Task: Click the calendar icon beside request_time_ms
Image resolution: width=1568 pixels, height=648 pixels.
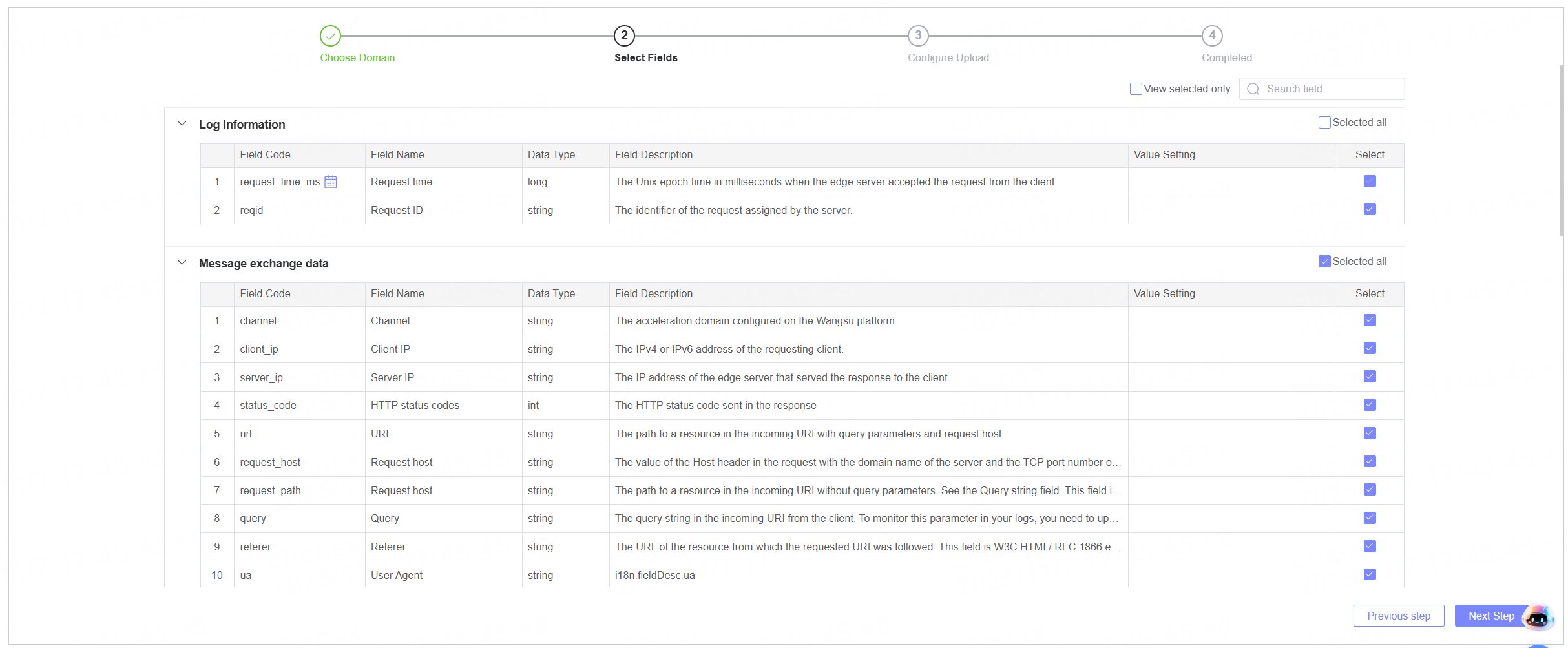Action: tap(330, 182)
